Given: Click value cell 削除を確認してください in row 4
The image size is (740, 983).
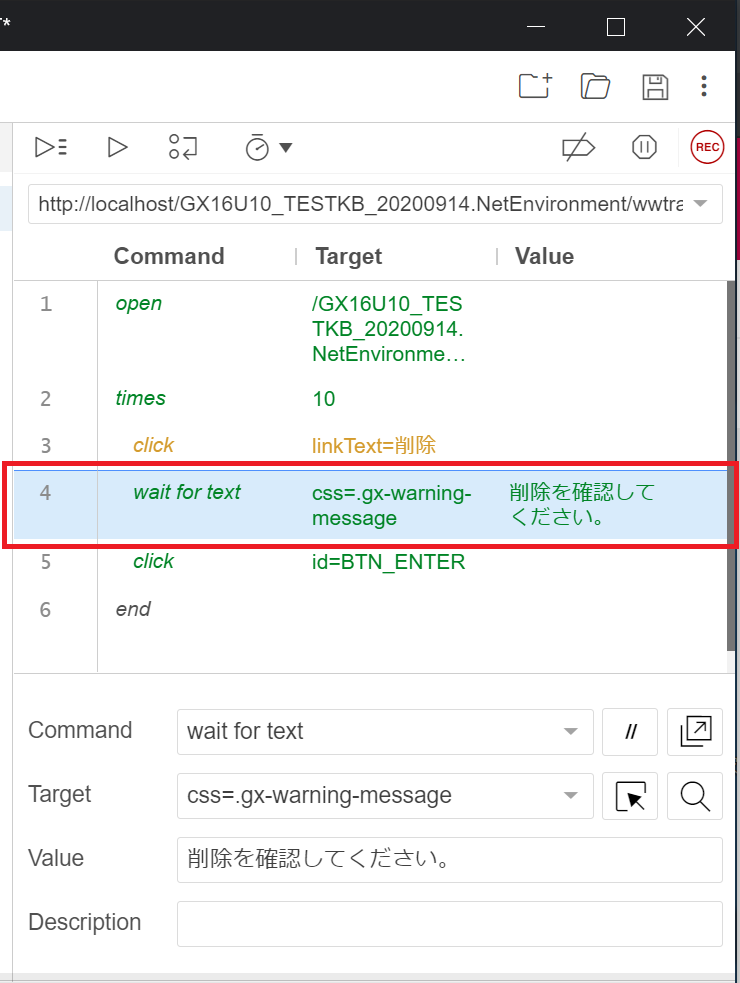Looking at the screenshot, I should coord(582,505).
